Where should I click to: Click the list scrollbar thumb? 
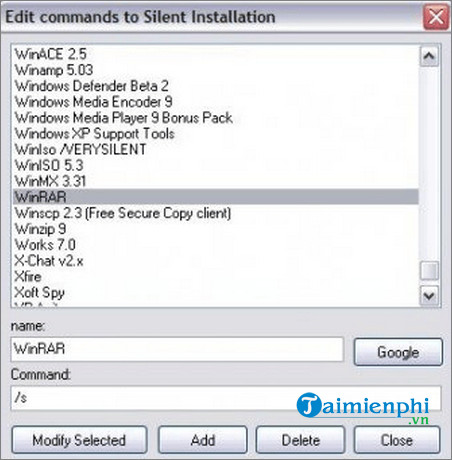pos(429,271)
